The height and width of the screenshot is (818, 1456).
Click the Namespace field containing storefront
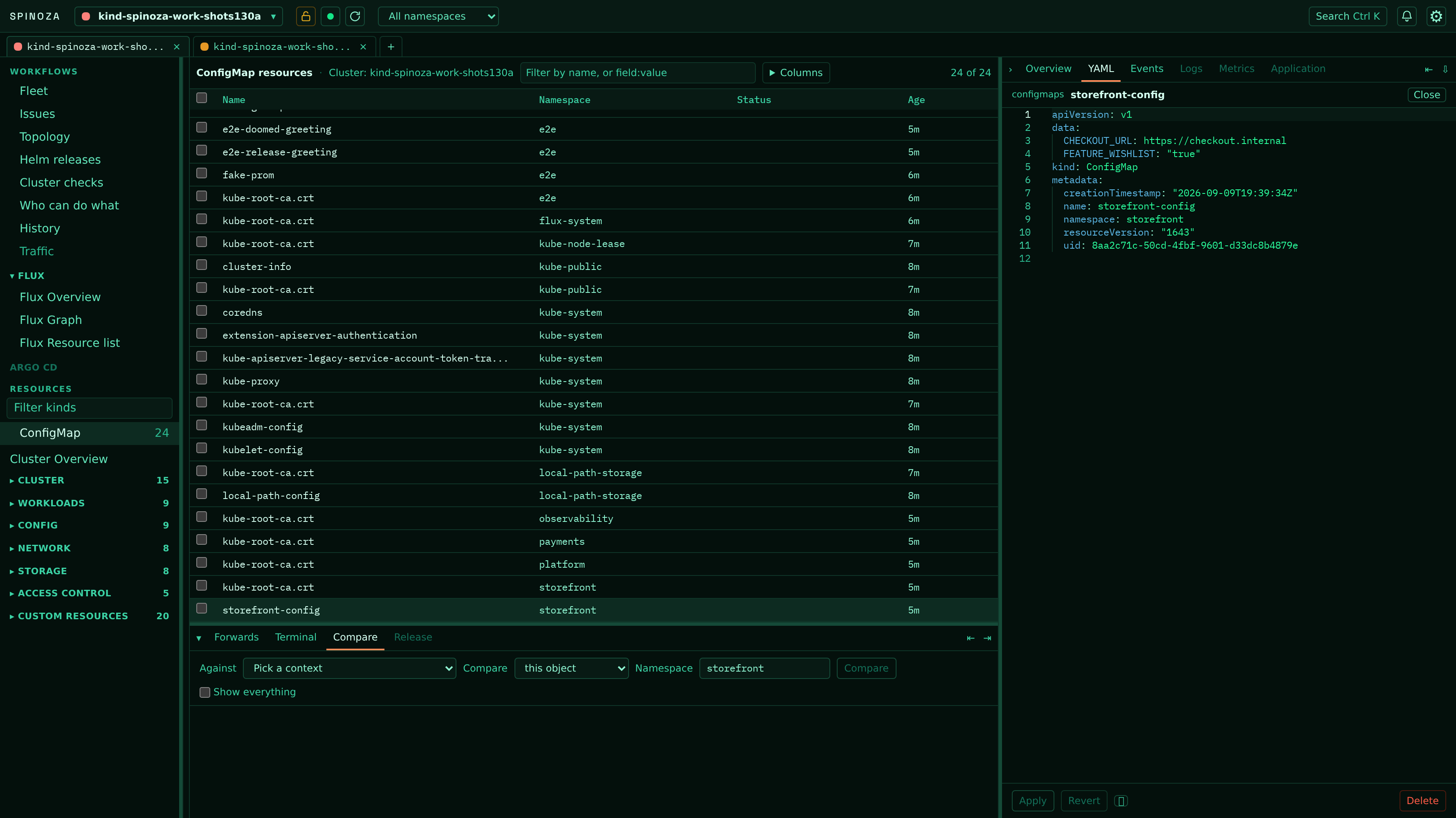click(x=764, y=668)
